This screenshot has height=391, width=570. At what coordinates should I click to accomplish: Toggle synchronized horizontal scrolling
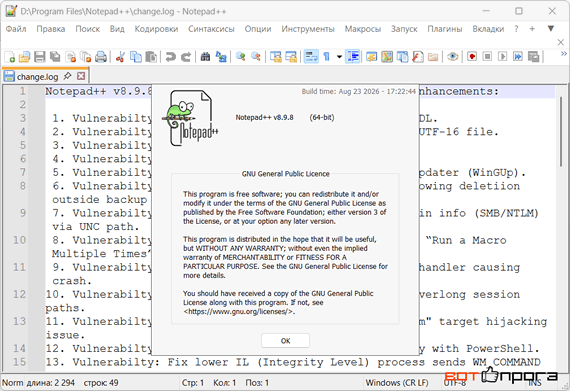291,57
